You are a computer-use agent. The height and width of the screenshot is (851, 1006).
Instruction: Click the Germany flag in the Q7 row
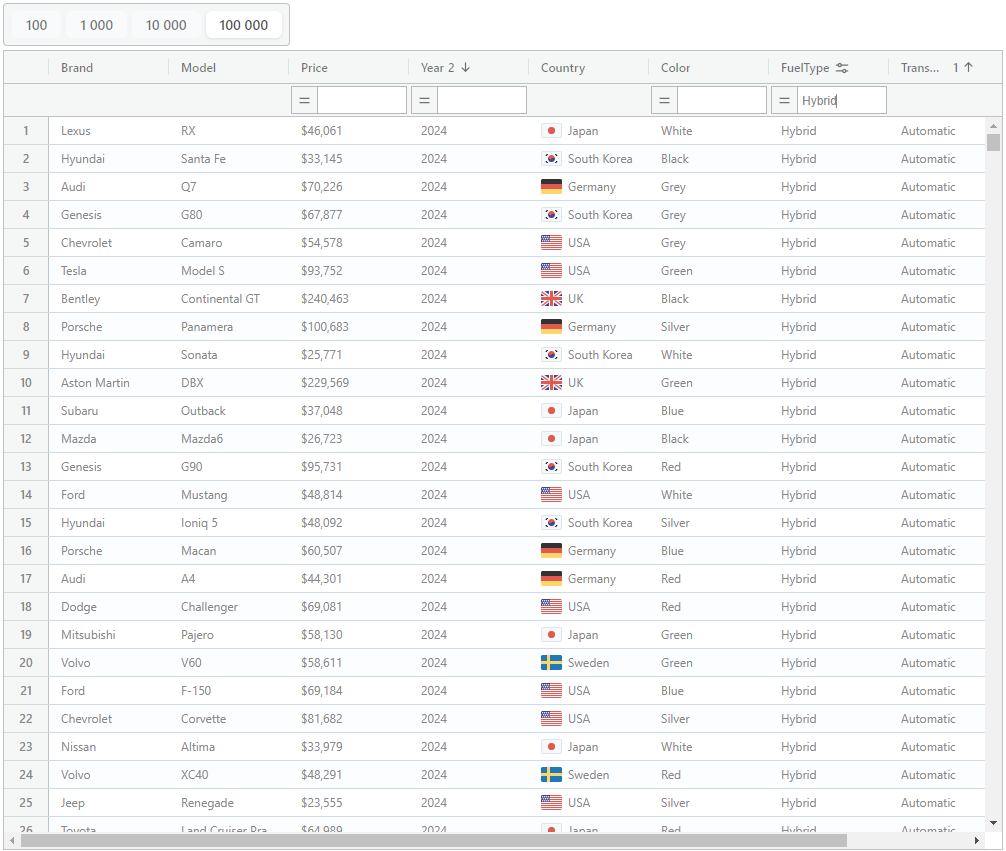click(x=551, y=187)
